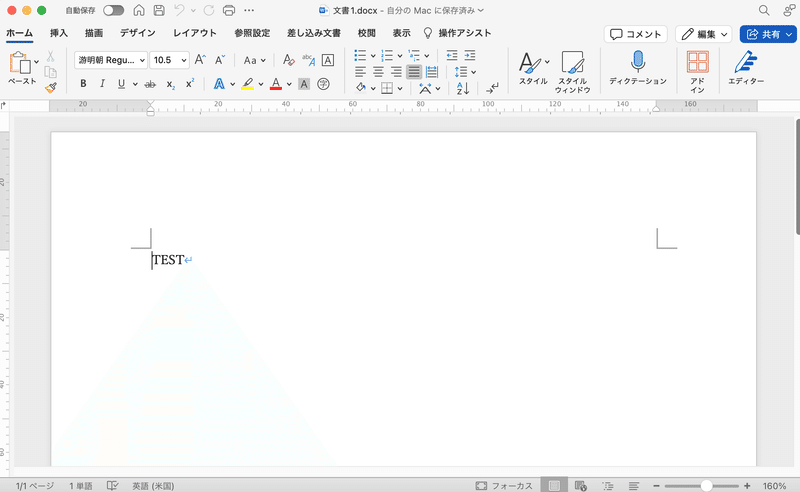
Task: Toggle justified alignment
Action: point(414,71)
